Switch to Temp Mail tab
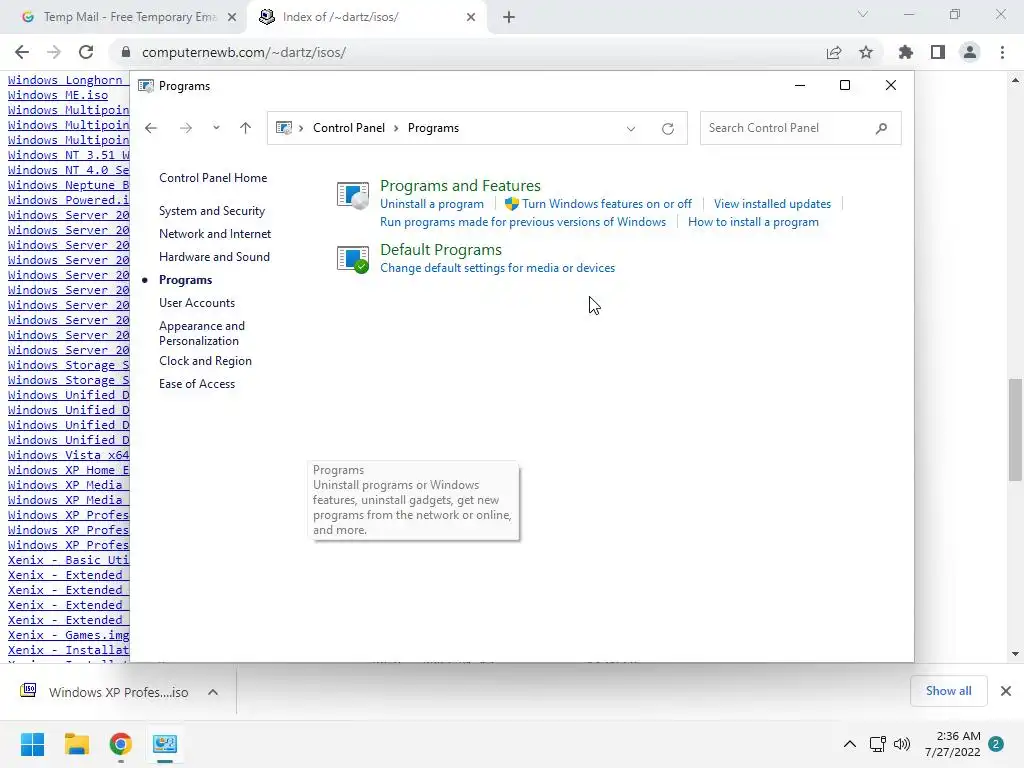 124,18
